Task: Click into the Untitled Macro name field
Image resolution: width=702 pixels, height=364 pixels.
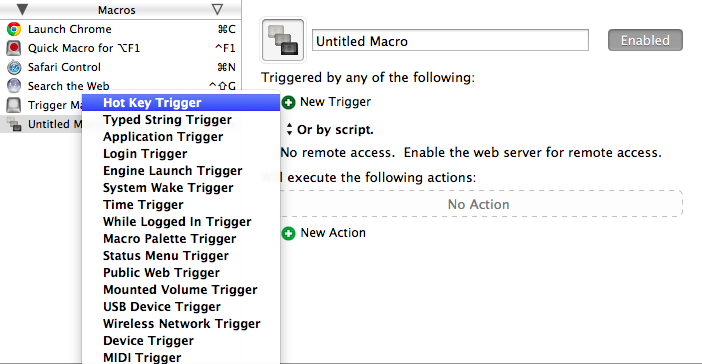Action: [x=450, y=40]
